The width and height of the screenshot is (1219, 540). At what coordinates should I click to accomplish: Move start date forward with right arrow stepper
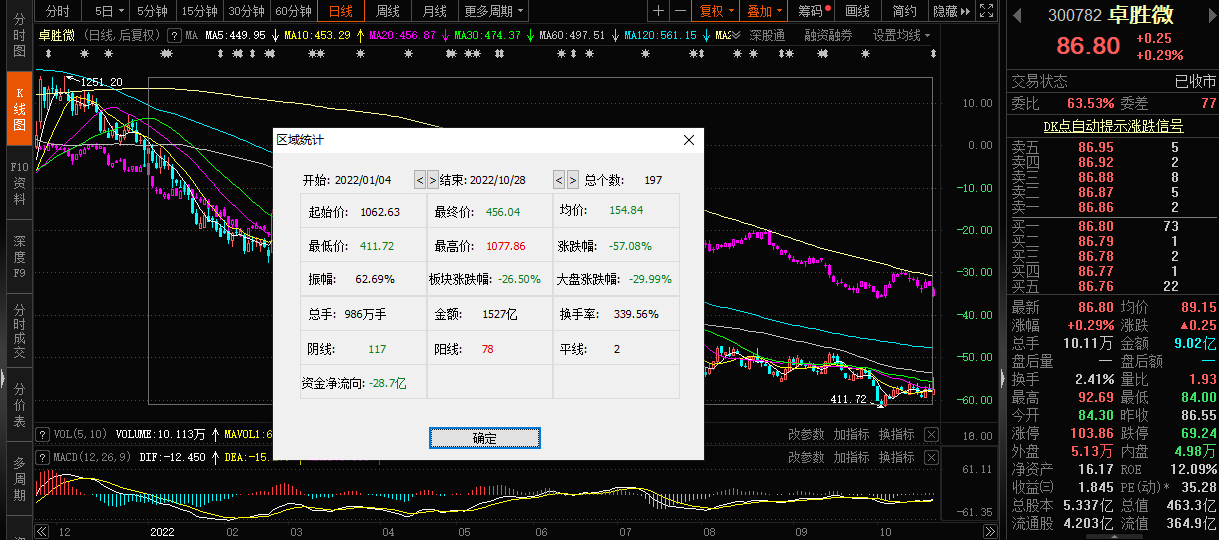[433, 180]
